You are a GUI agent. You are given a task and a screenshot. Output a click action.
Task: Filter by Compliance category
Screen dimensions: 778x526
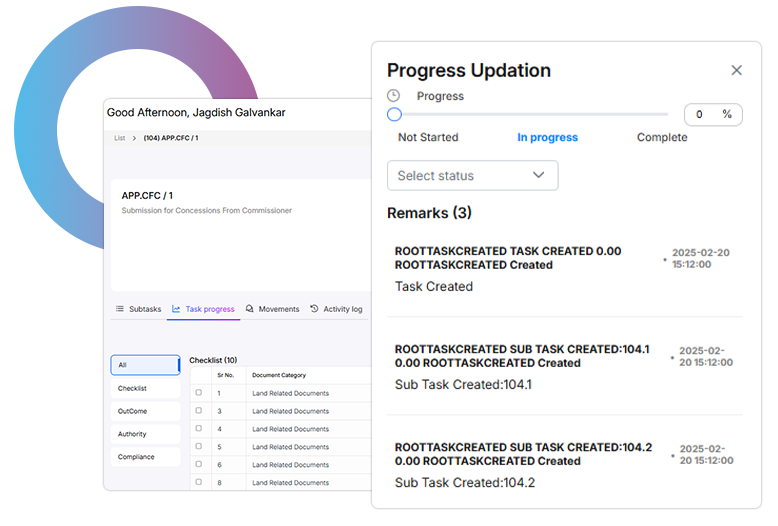point(136,457)
